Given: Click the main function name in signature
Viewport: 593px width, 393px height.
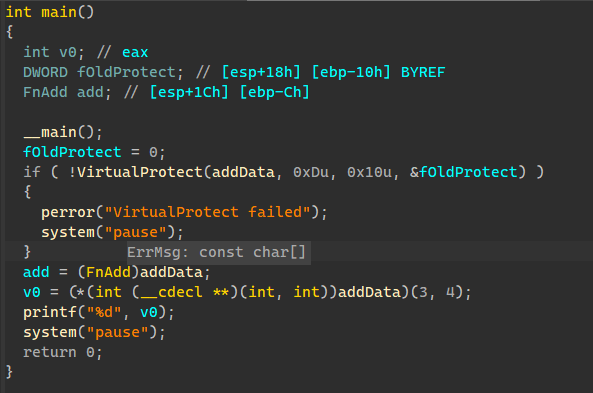Looking at the screenshot, I should pyautogui.click(x=59, y=12).
